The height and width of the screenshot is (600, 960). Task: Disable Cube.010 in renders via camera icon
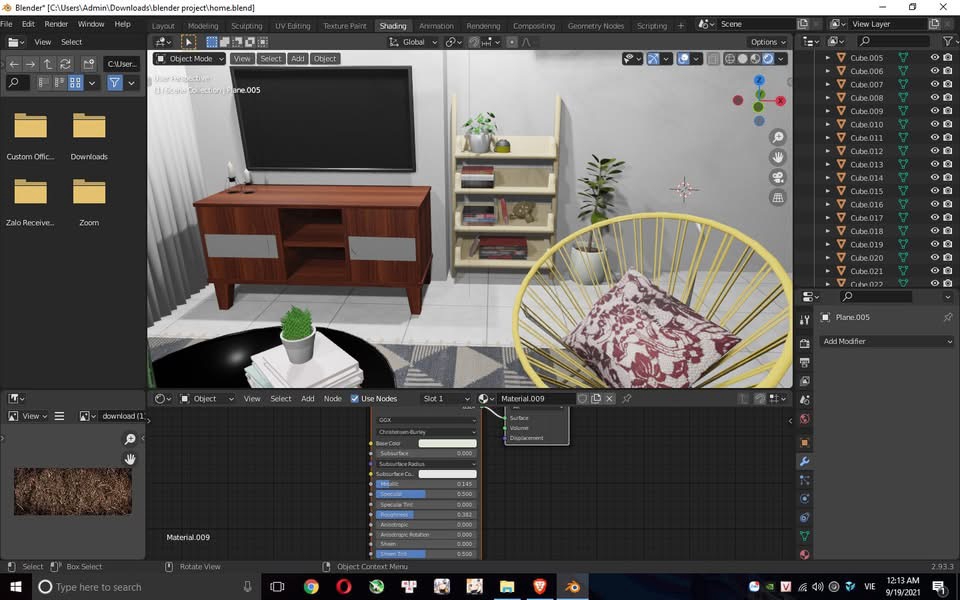(x=948, y=124)
